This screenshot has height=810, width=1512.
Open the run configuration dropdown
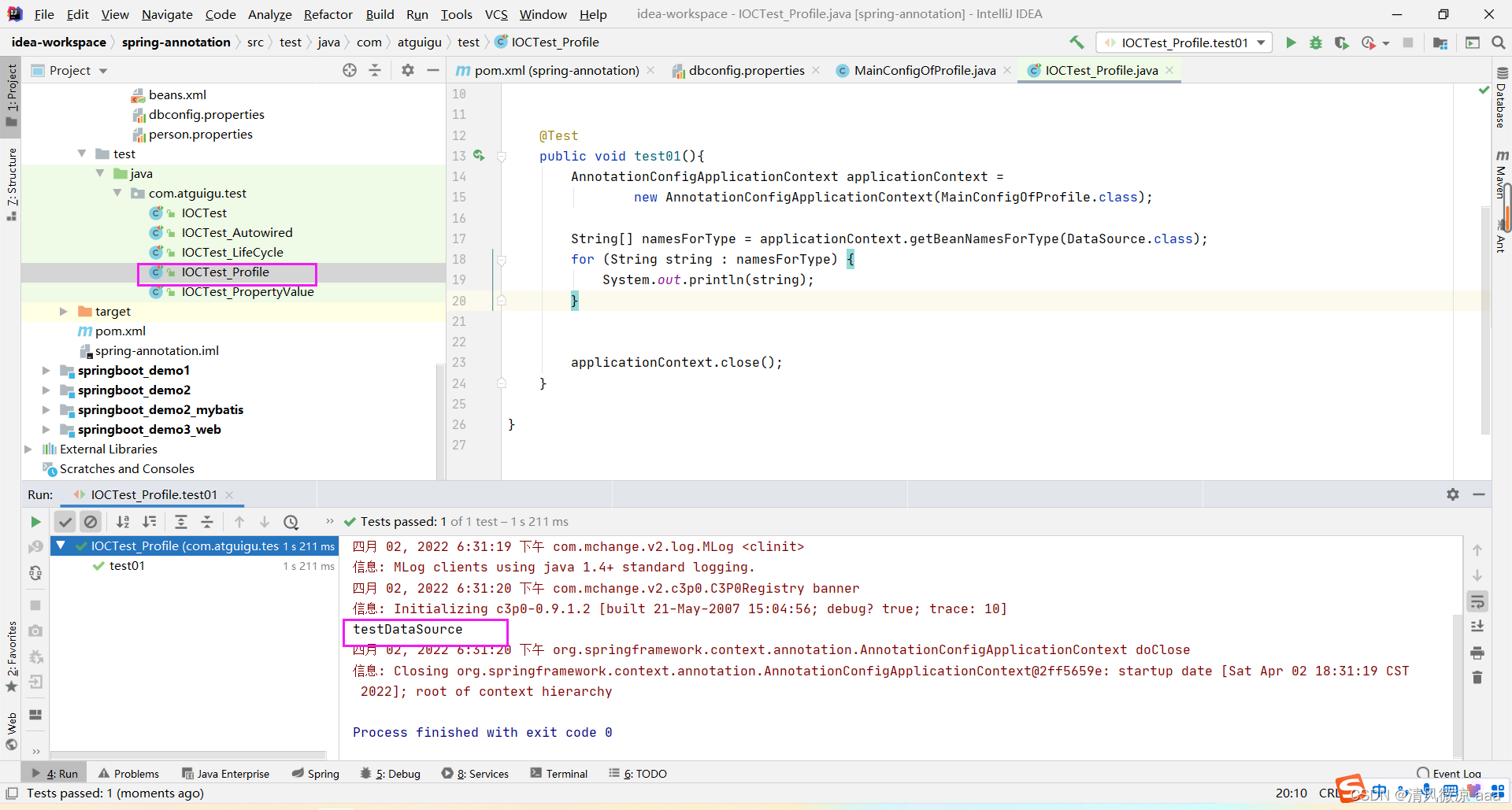point(1184,43)
